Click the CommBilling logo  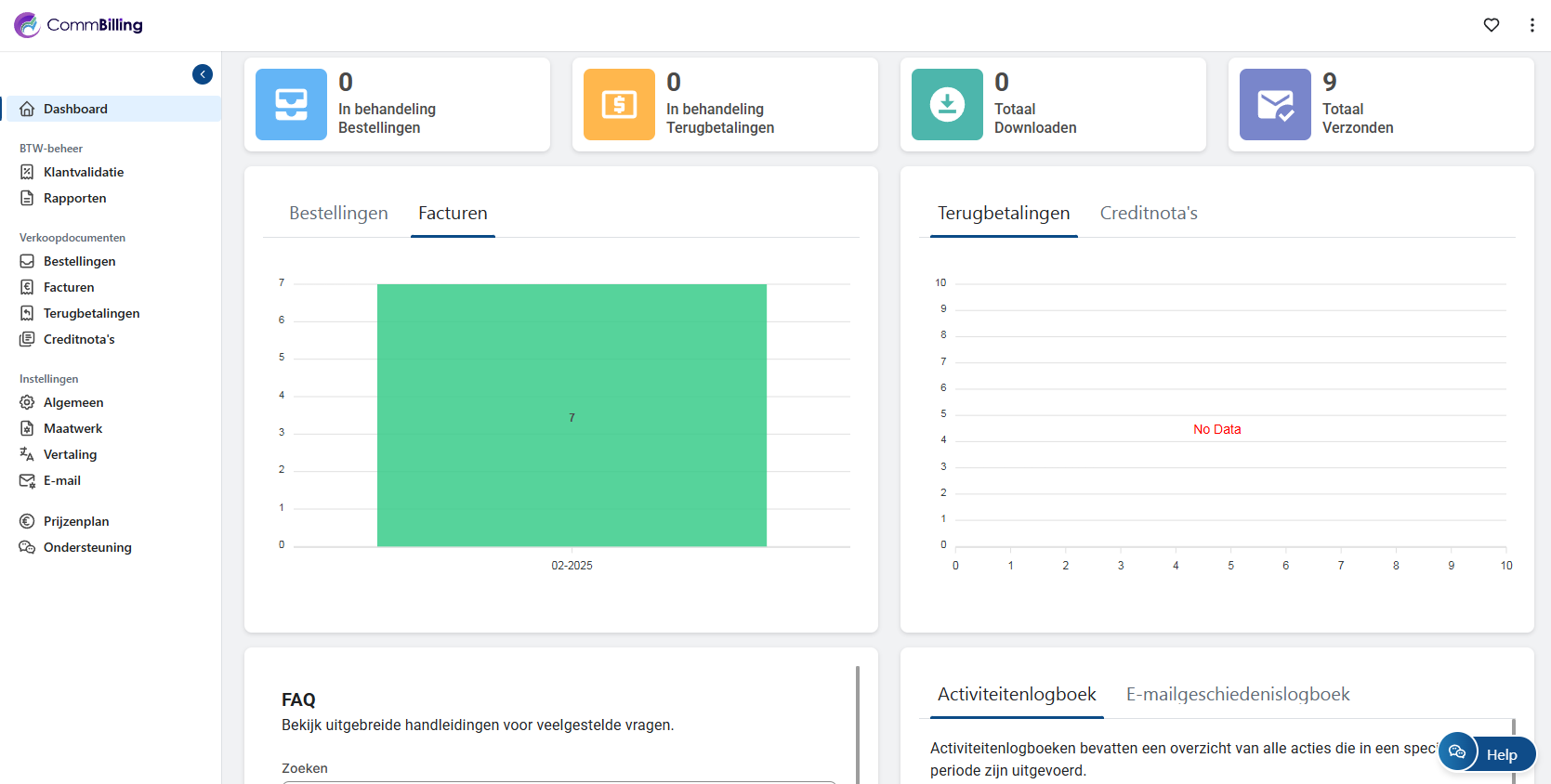click(79, 25)
